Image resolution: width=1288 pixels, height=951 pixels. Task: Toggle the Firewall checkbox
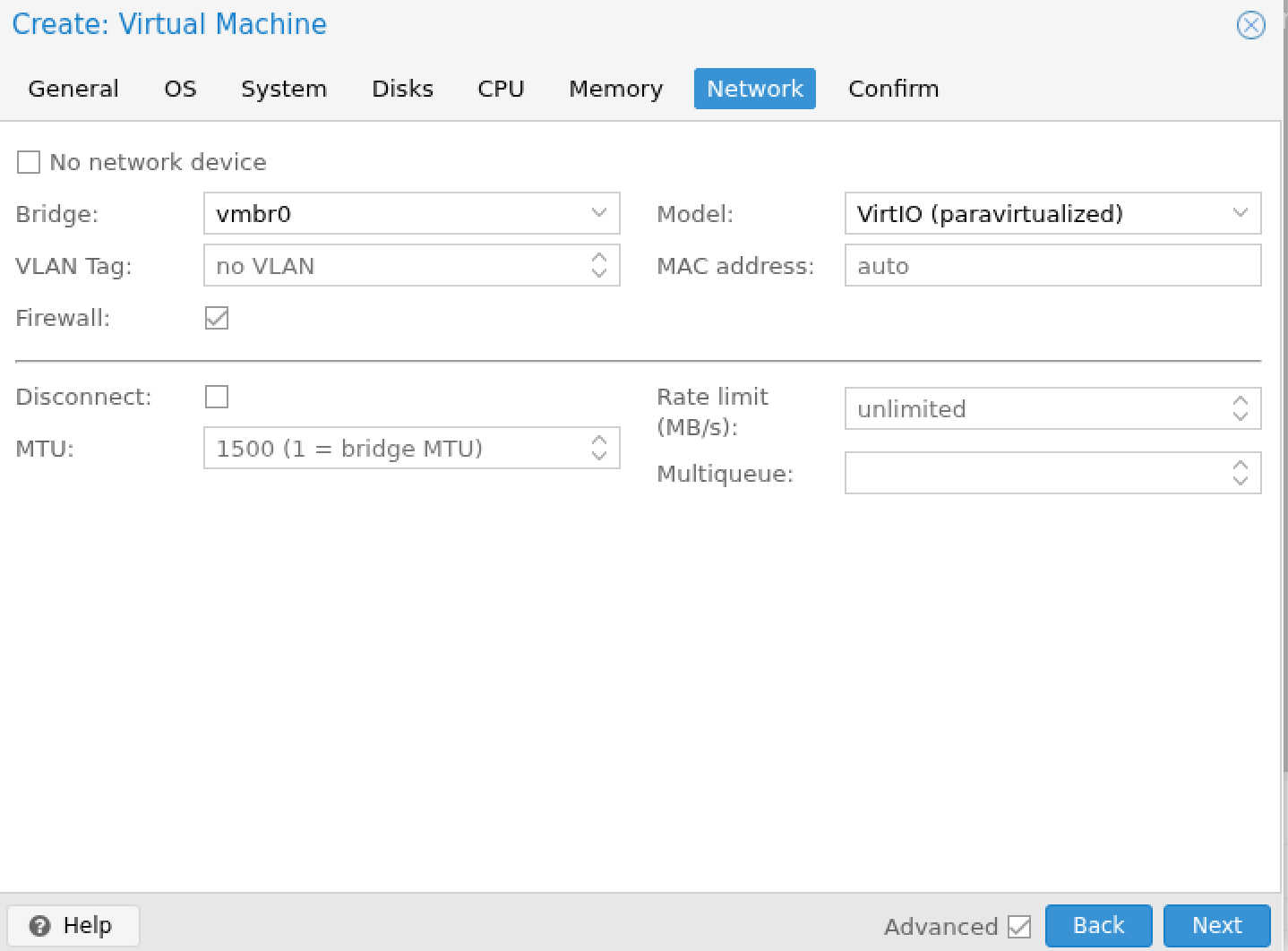[x=217, y=318]
